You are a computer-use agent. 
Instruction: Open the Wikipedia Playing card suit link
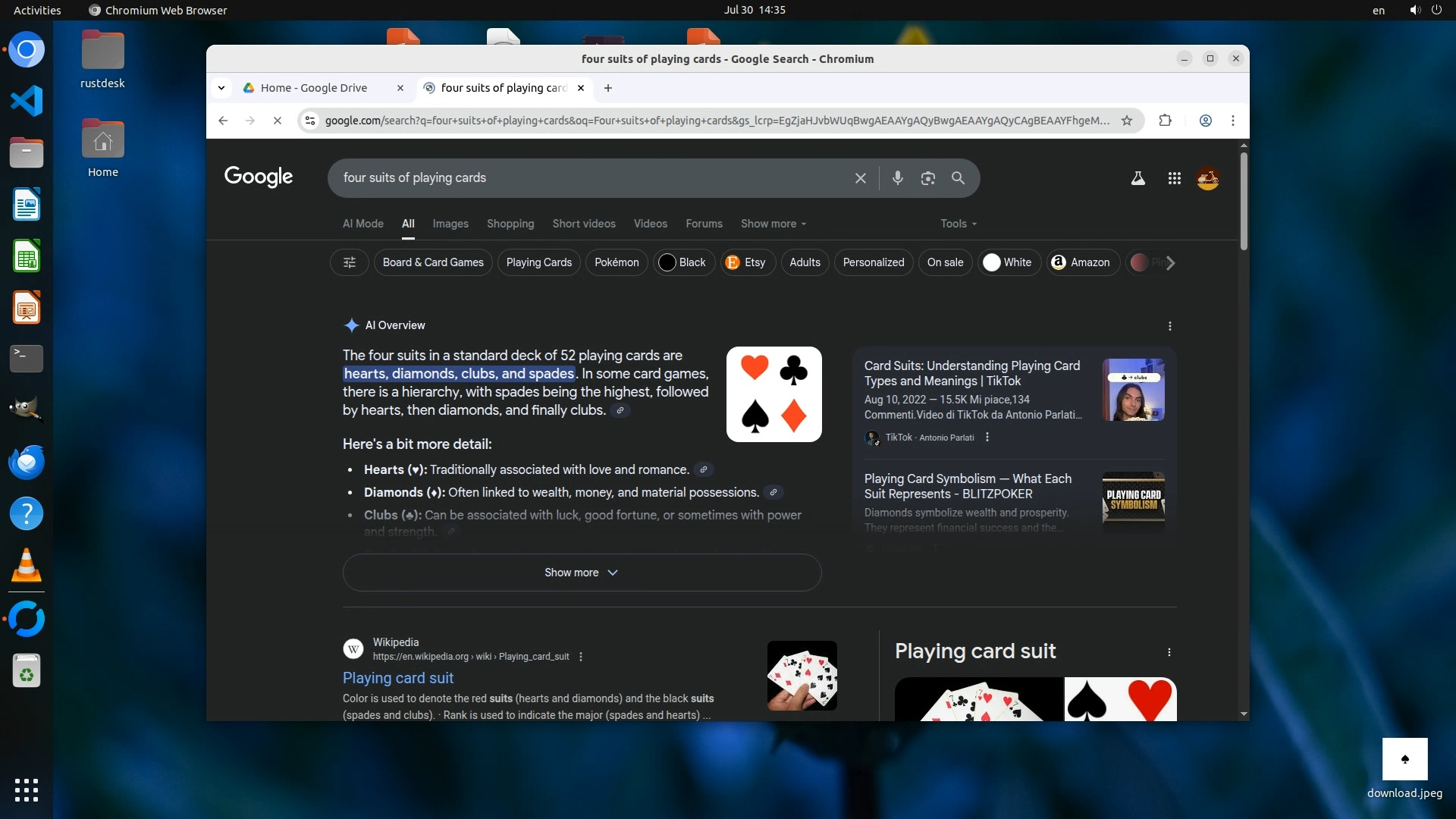(x=398, y=678)
